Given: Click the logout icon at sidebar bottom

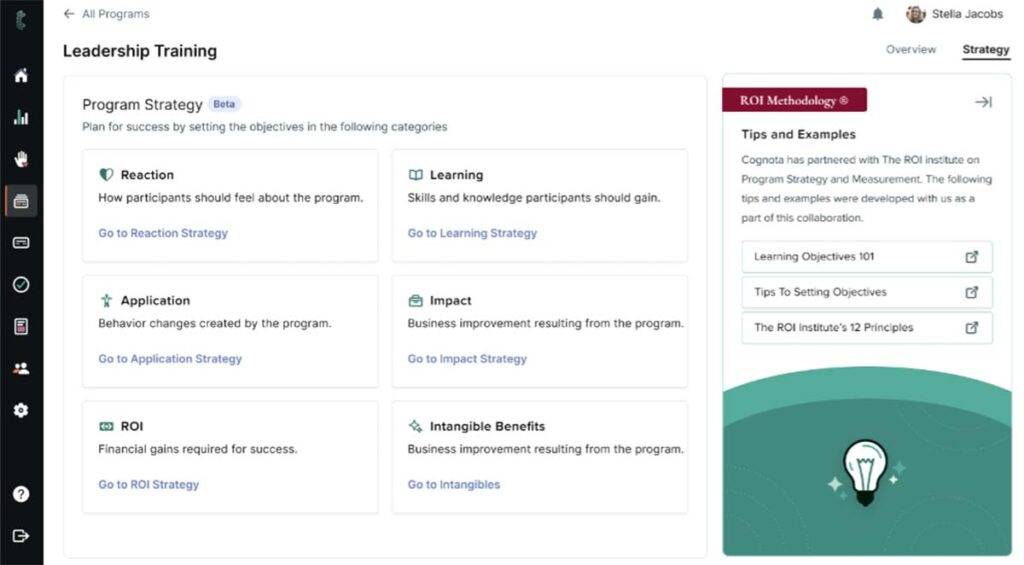Looking at the screenshot, I should [x=21, y=536].
